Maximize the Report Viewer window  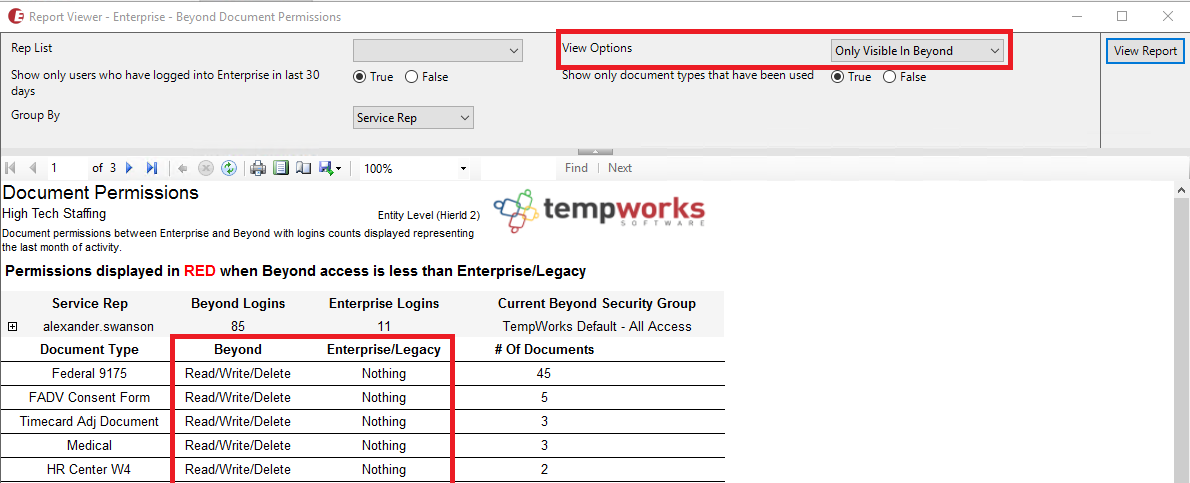[1122, 16]
